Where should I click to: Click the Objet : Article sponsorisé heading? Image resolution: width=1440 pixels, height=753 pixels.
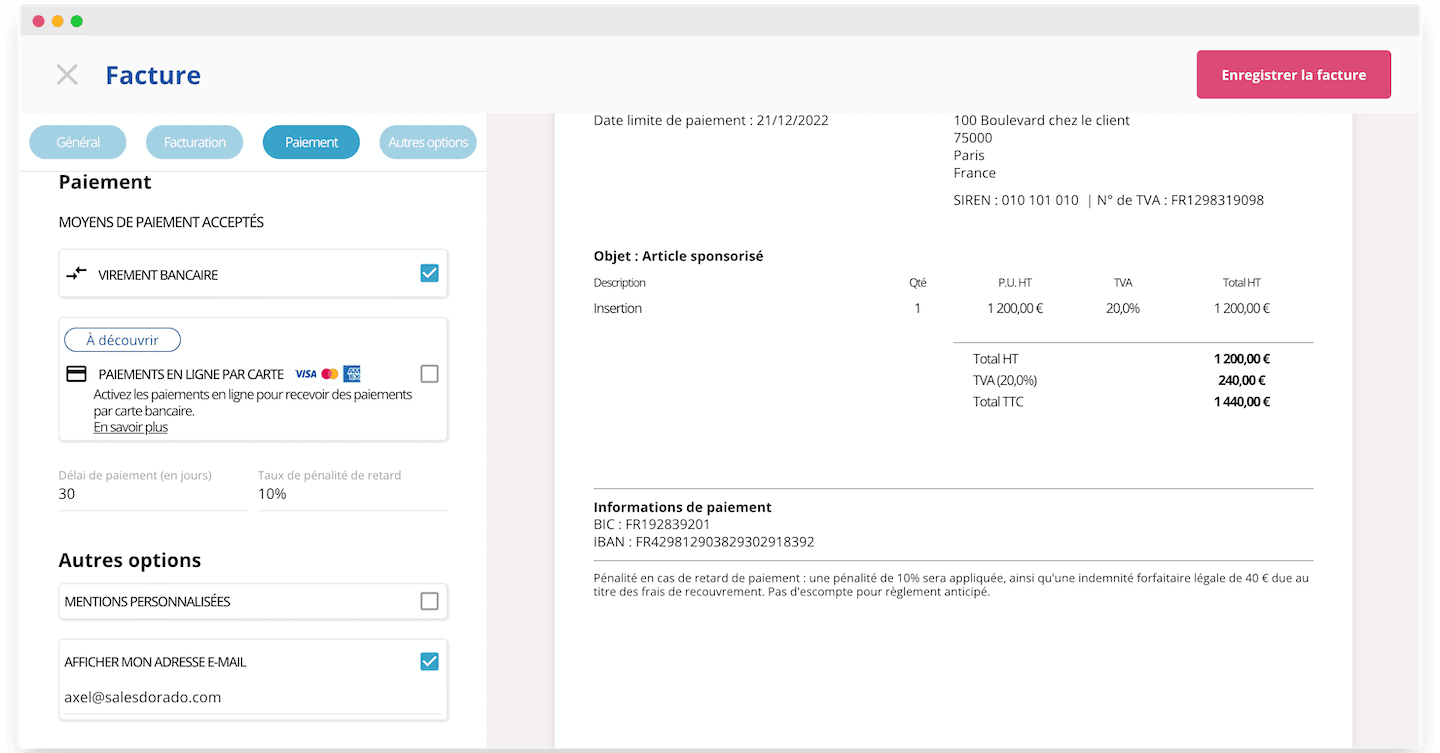point(678,256)
